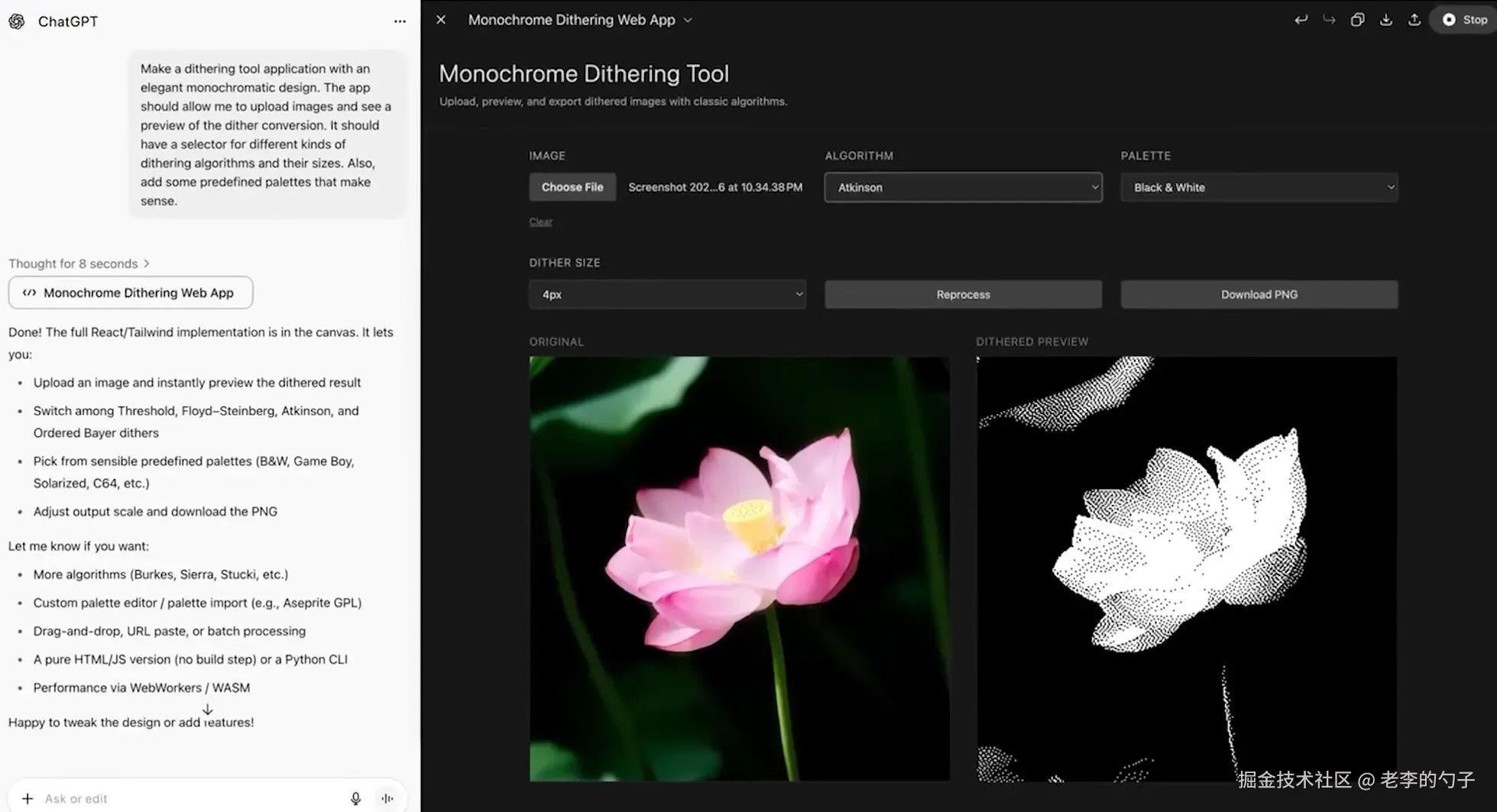Click the original lotus flower image

tap(740, 569)
